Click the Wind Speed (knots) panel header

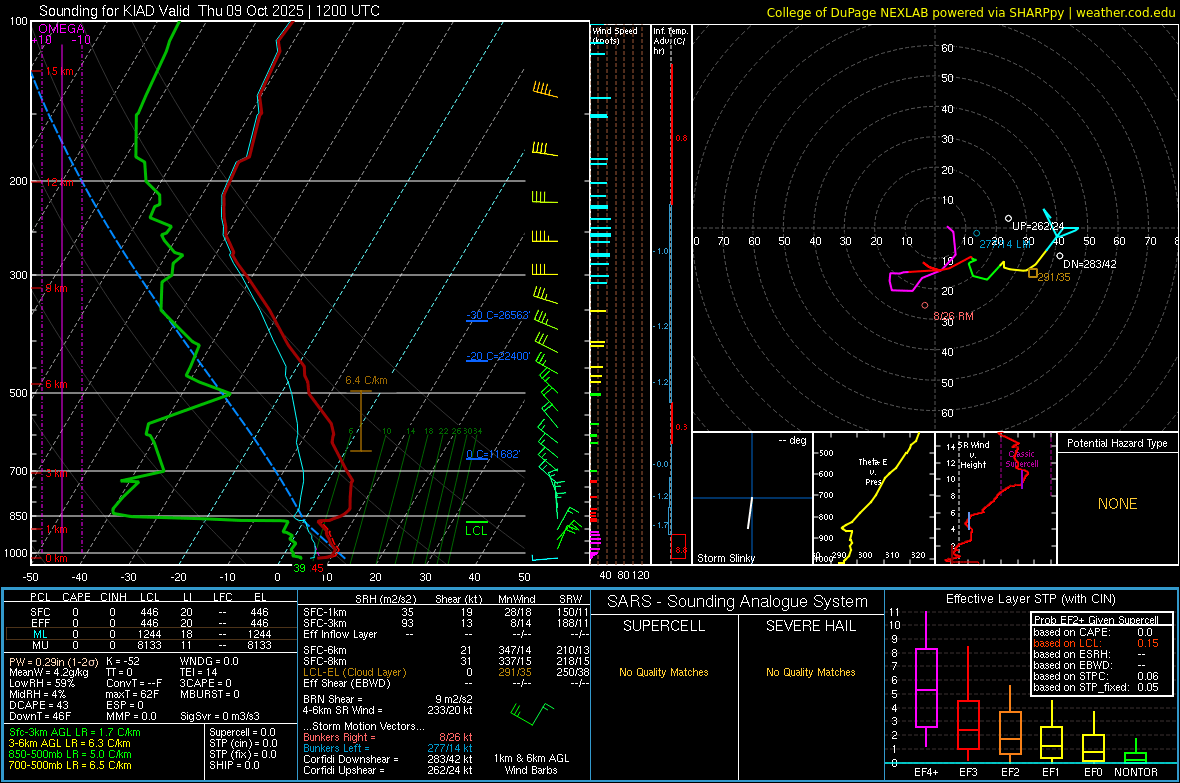coord(615,35)
